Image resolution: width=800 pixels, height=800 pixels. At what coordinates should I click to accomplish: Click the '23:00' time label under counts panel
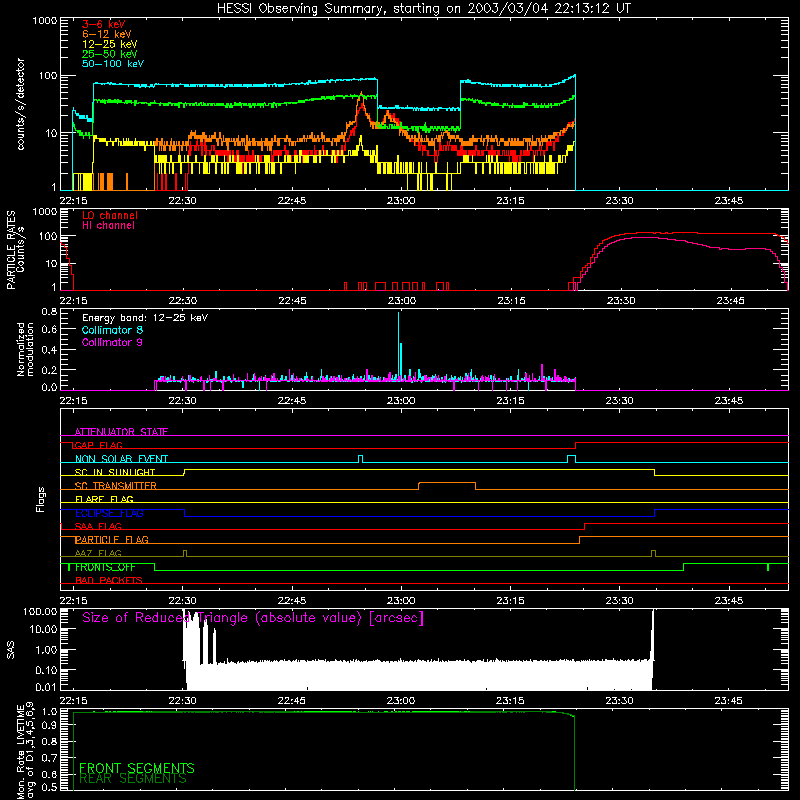401,201
